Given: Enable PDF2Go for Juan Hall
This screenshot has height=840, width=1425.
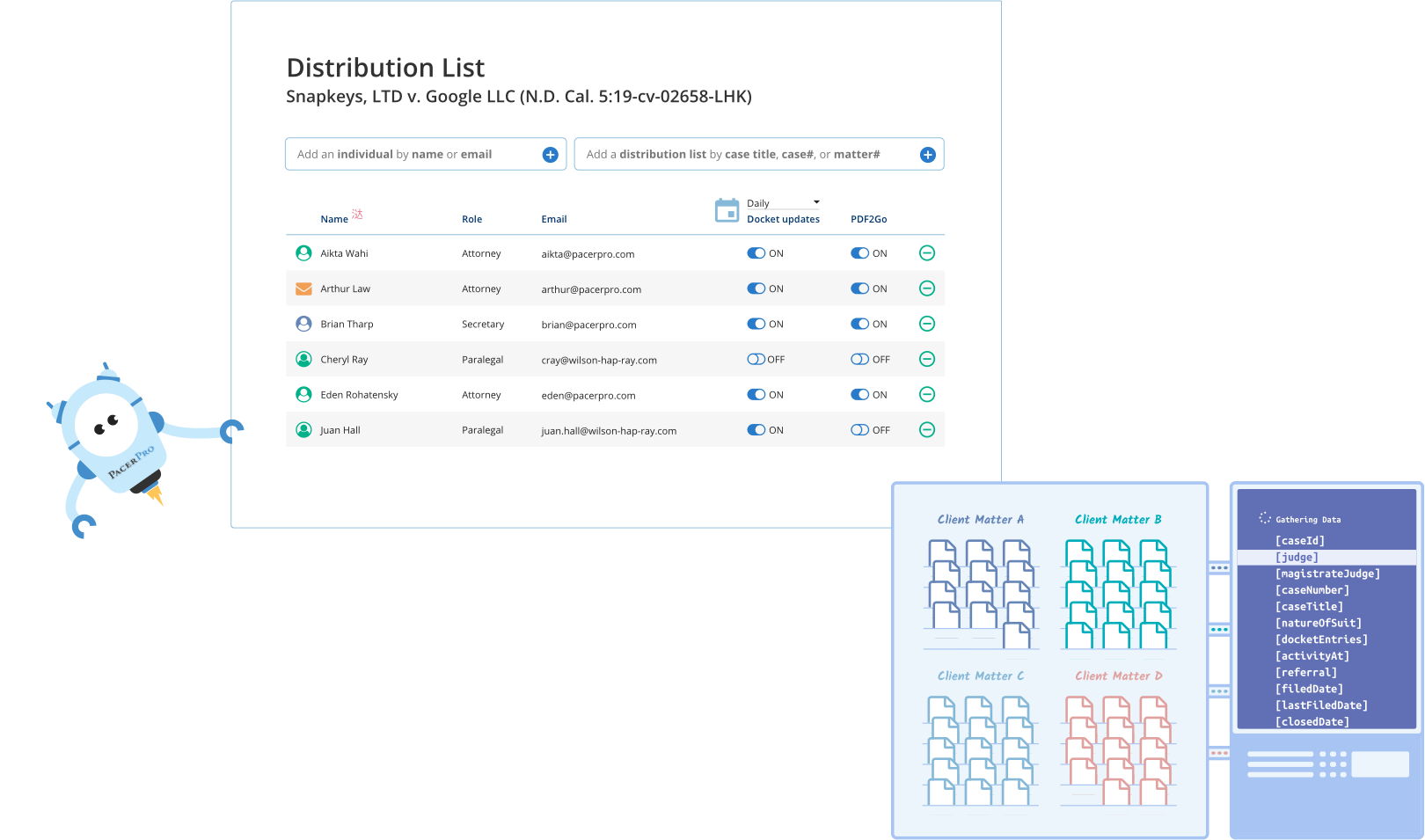Looking at the screenshot, I should click(860, 430).
